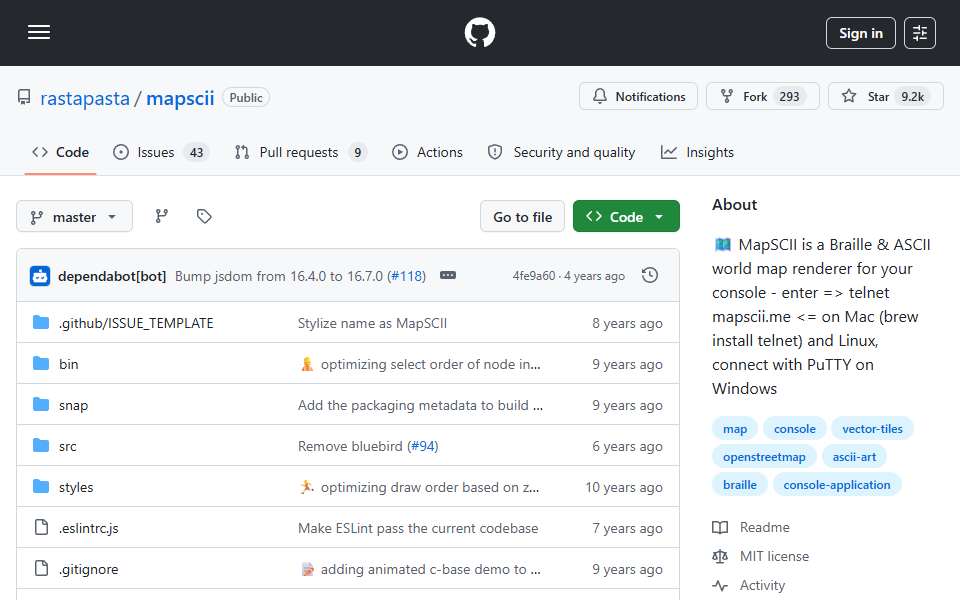This screenshot has height=600, width=960.
Task: Select the map topic tag
Action: tap(735, 429)
